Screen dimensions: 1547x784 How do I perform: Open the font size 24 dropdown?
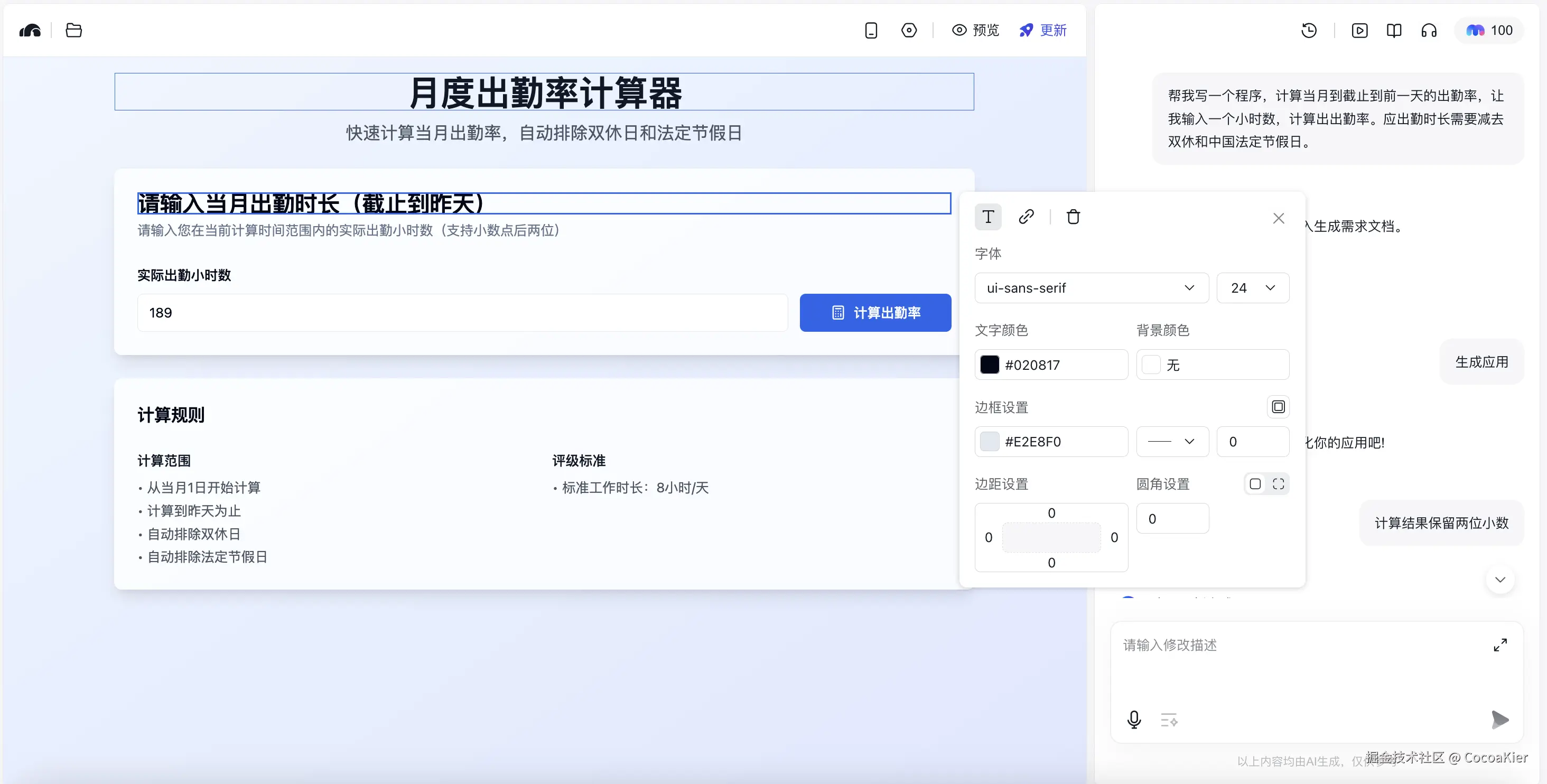coord(1253,287)
